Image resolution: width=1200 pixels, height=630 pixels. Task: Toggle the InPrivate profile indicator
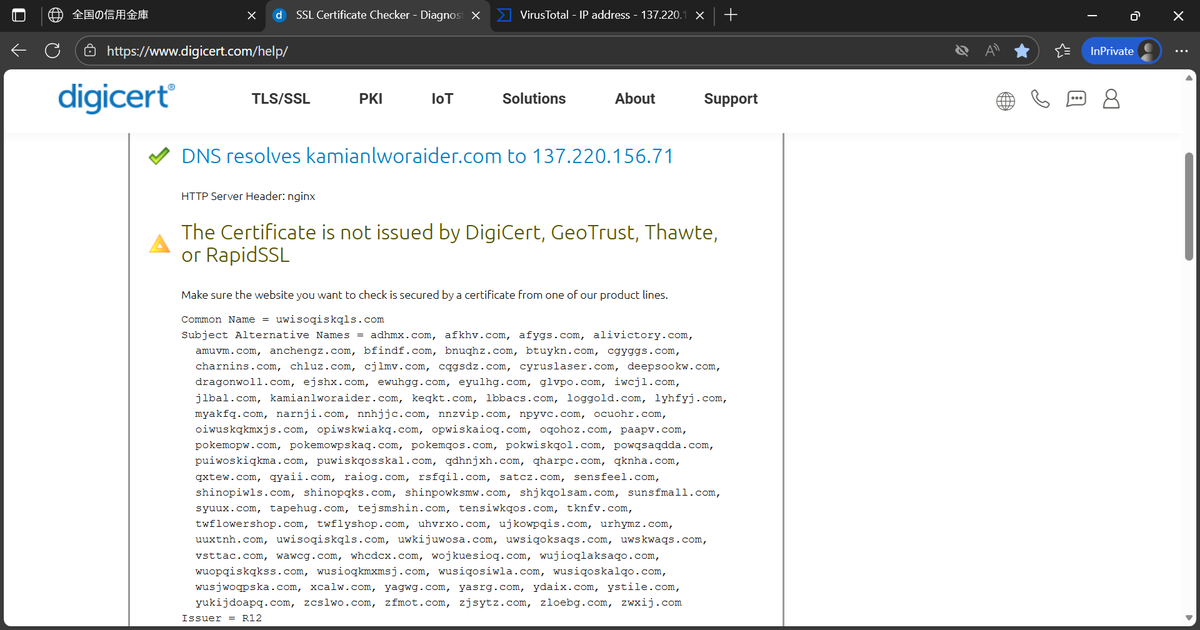coord(1121,49)
